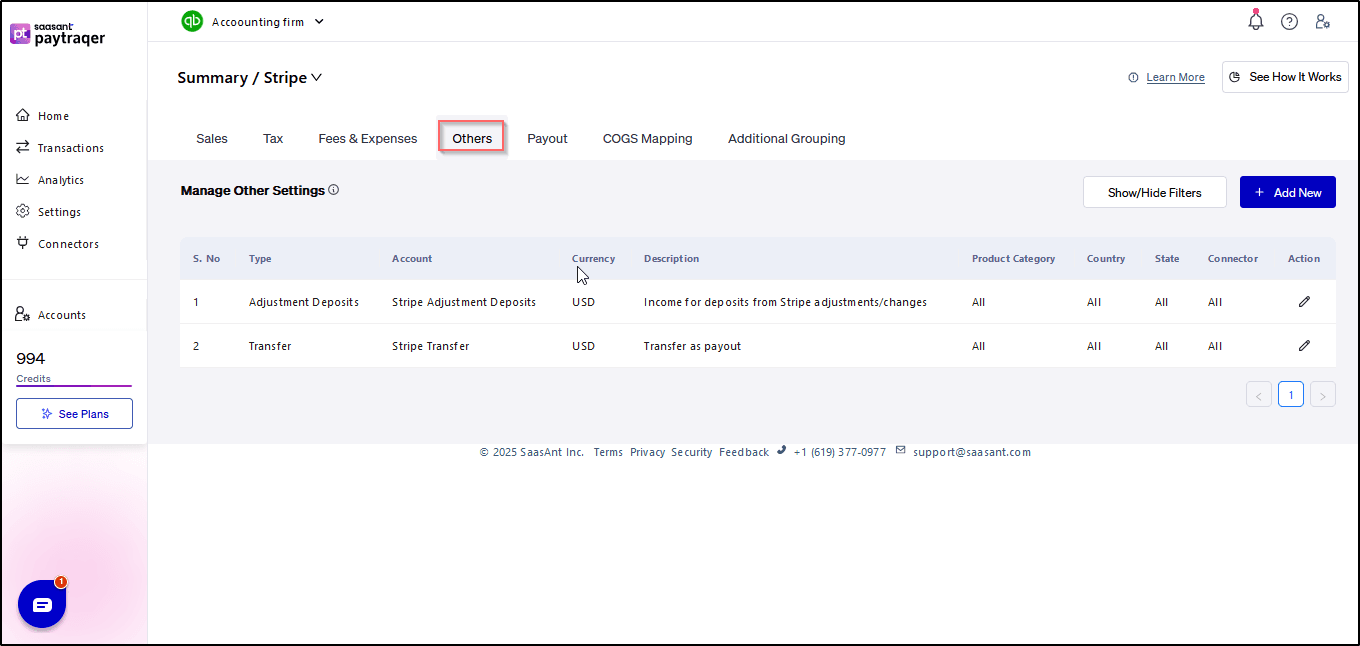Viewport: 1360px width, 646px height.
Task: Click the Accounts user icon
Action: 23,315
